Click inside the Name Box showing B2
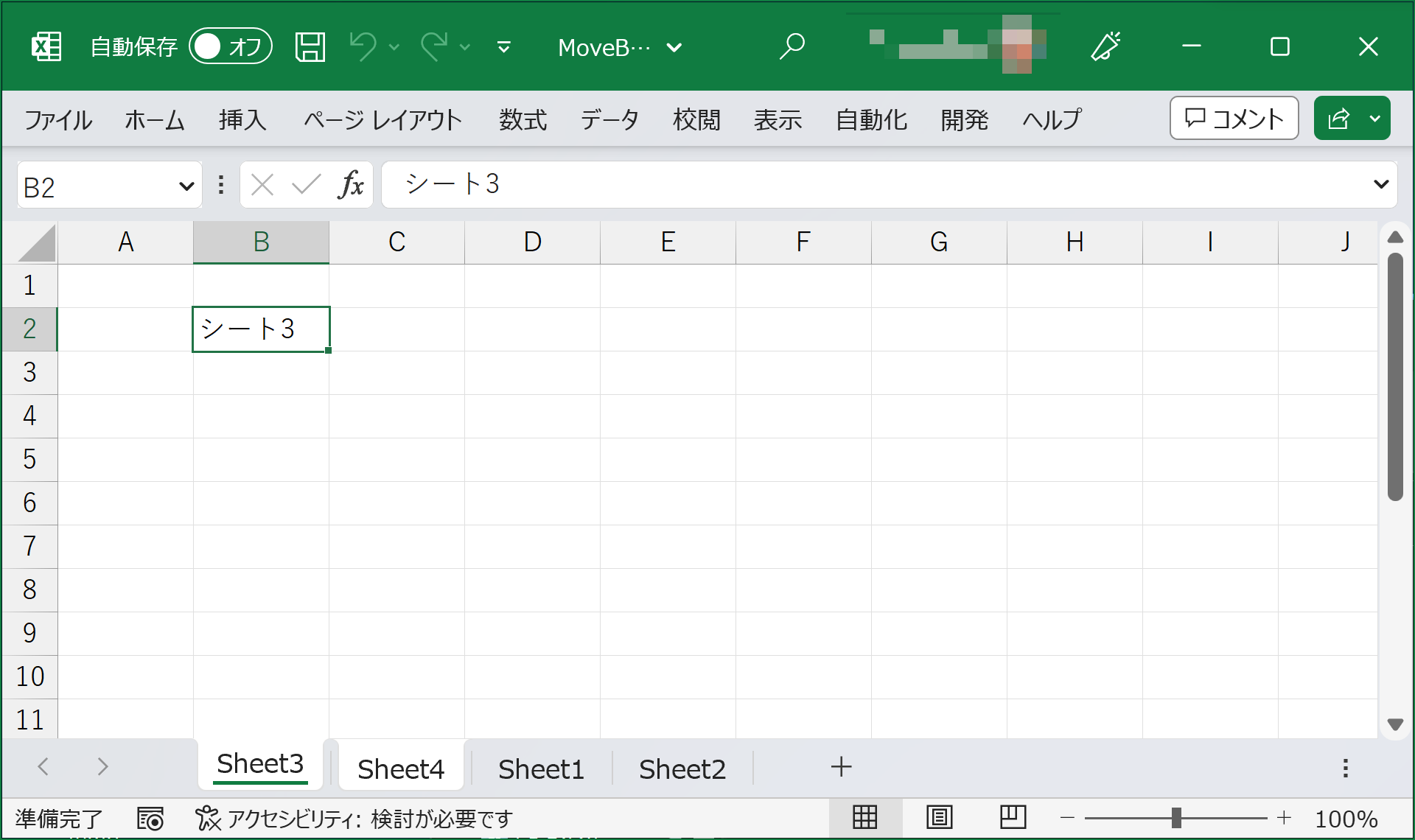This screenshot has width=1415, height=840. point(96,186)
